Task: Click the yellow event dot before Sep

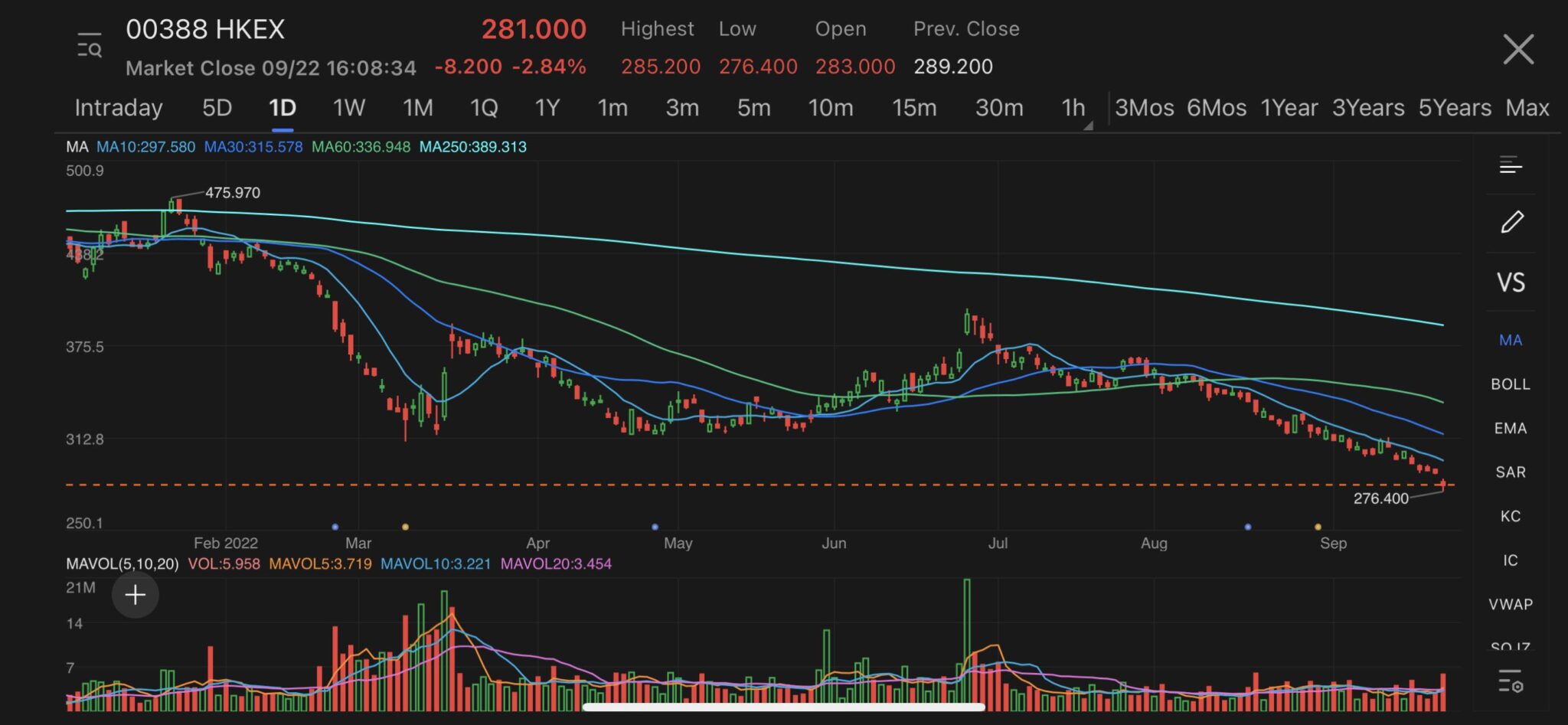Action: [1318, 527]
